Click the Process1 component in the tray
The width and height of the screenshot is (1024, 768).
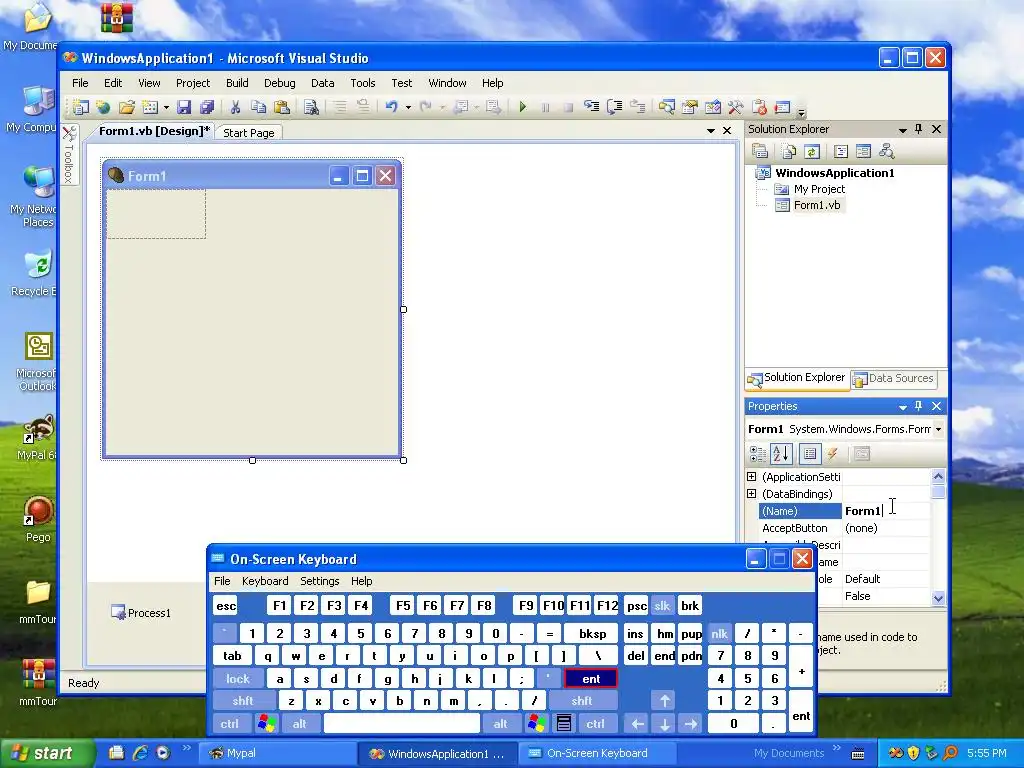141,613
